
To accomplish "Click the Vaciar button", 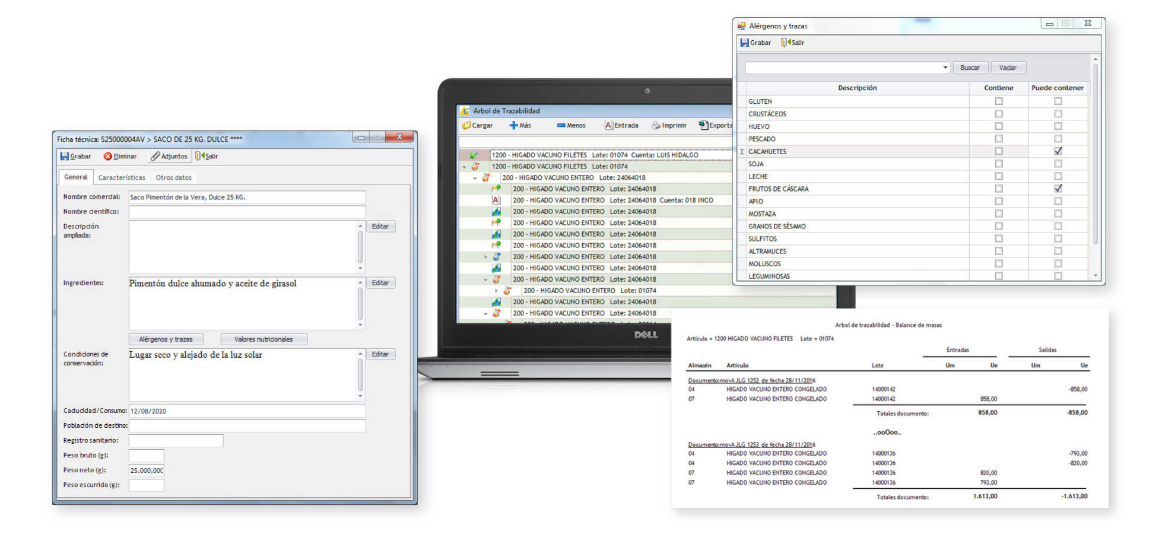I will (1008, 67).
